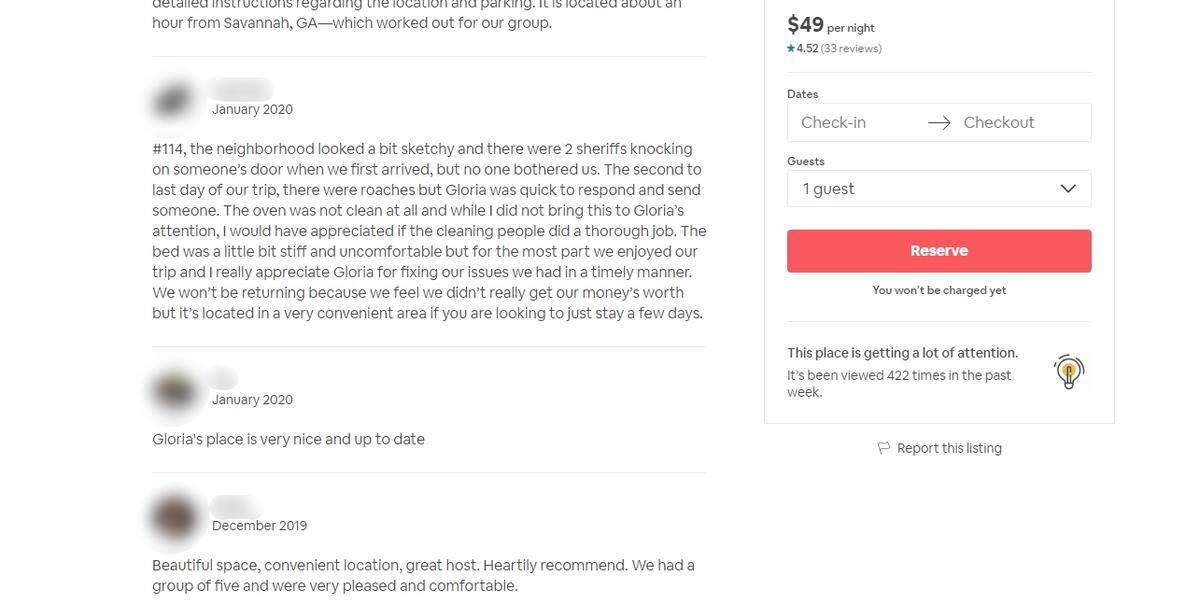Click the chevron in the Guests selector
The height and width of the screenshot is (604, 1200).
(x=1068, y=188)
